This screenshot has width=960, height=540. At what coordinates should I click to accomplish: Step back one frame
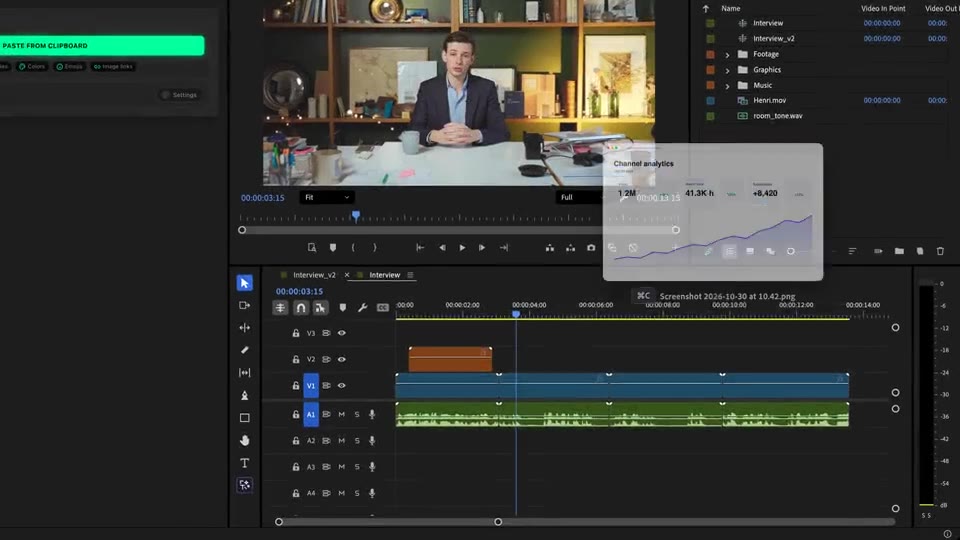[x=442, y=248]
